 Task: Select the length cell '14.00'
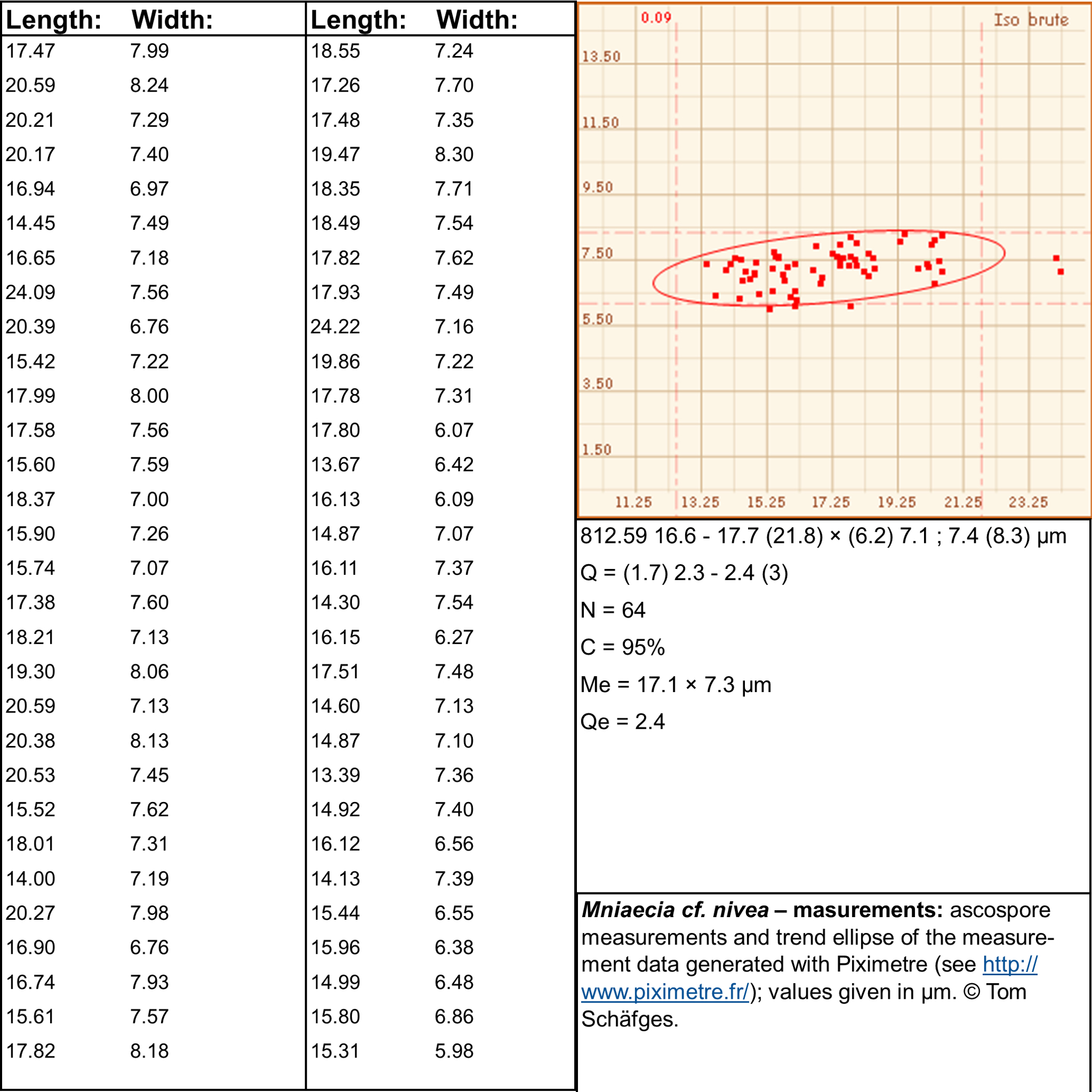click(x=30, y=879)
